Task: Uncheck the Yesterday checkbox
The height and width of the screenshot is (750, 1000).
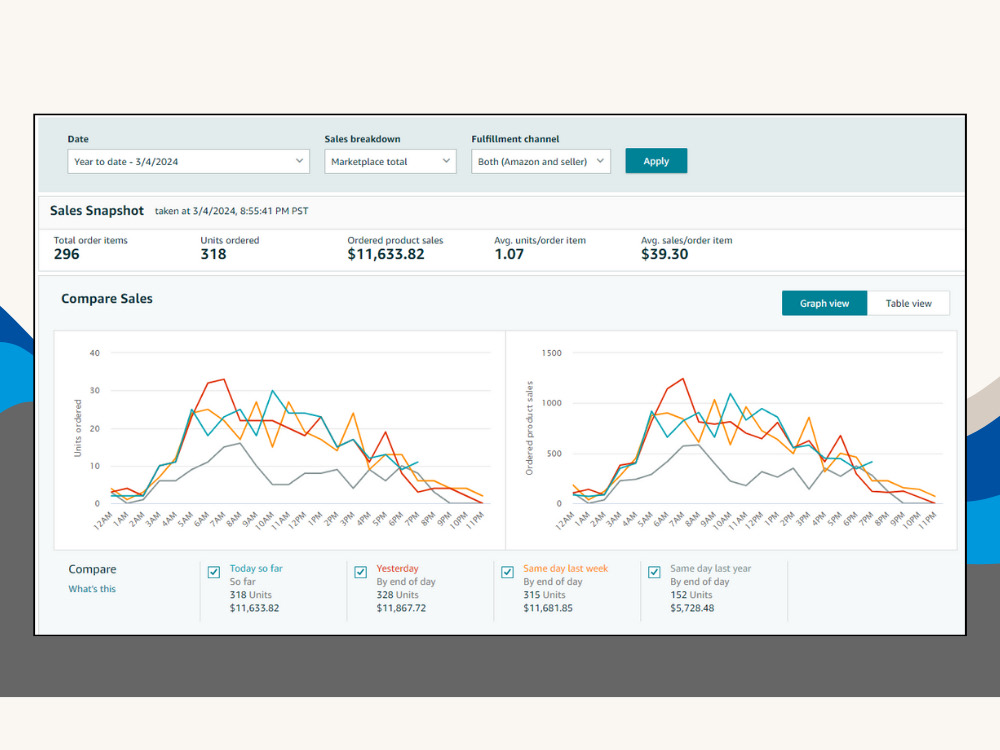Action: click(360, 572)
